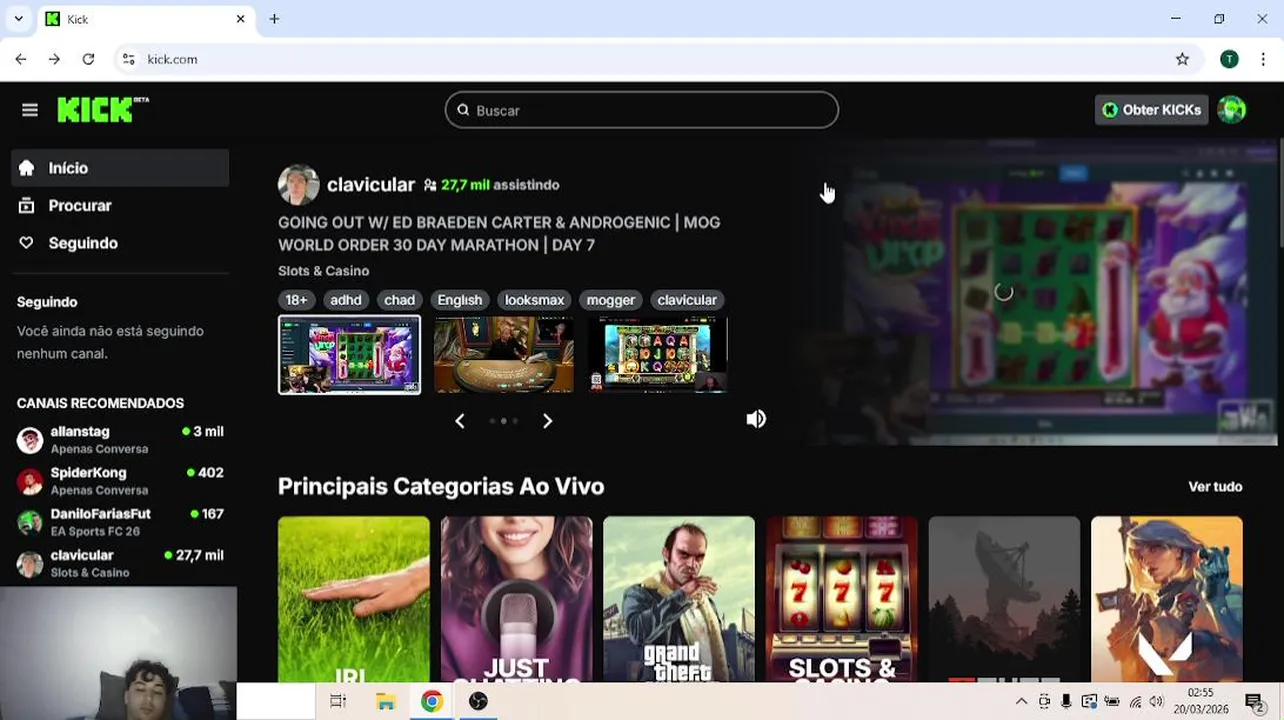Image resolution: width=1284 pixels, height=720 pixels.
Task: Open the Valorant category card
Action: [1167, 599]
